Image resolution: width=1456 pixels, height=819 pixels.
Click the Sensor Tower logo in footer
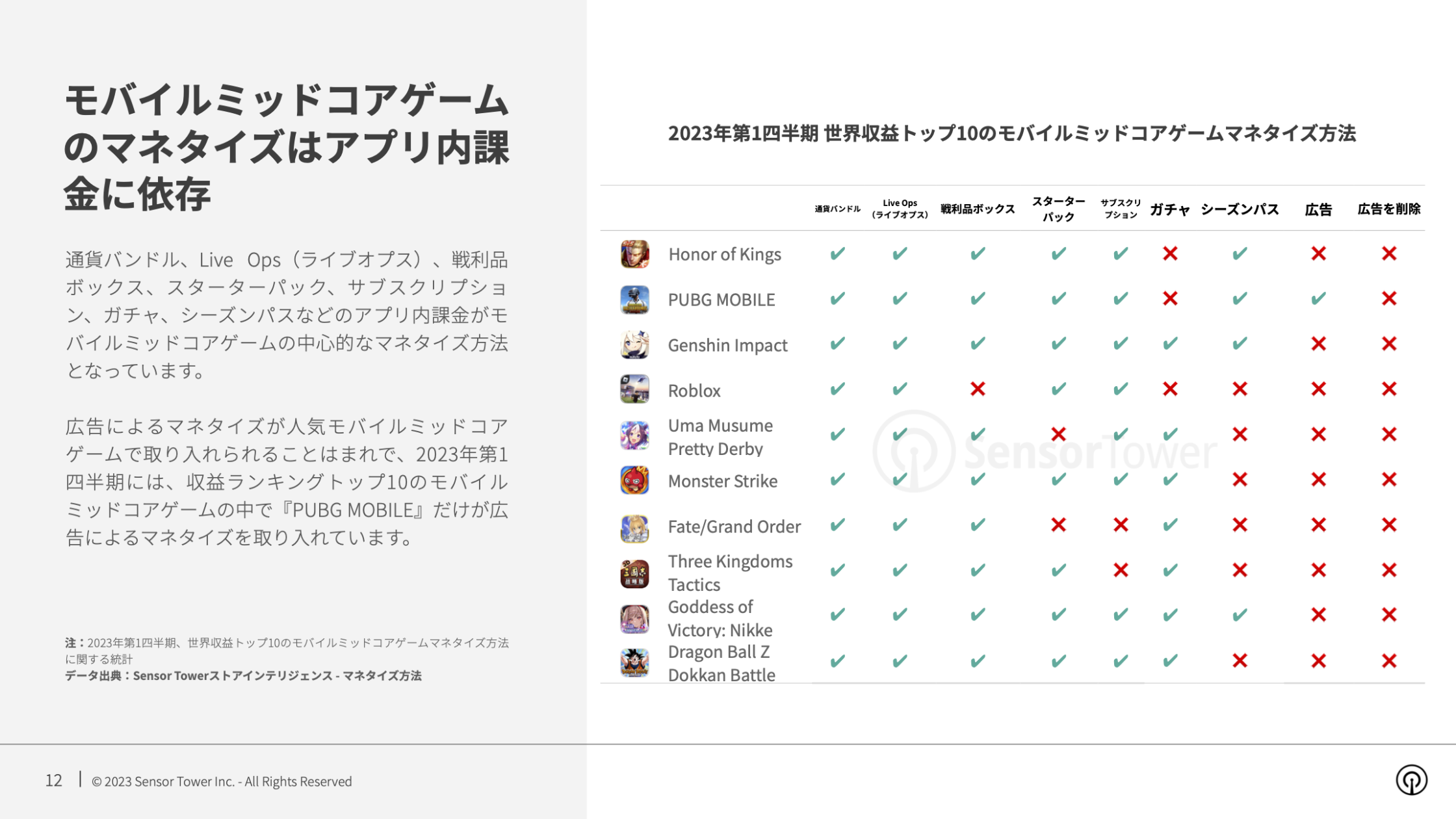(1411, 780)
